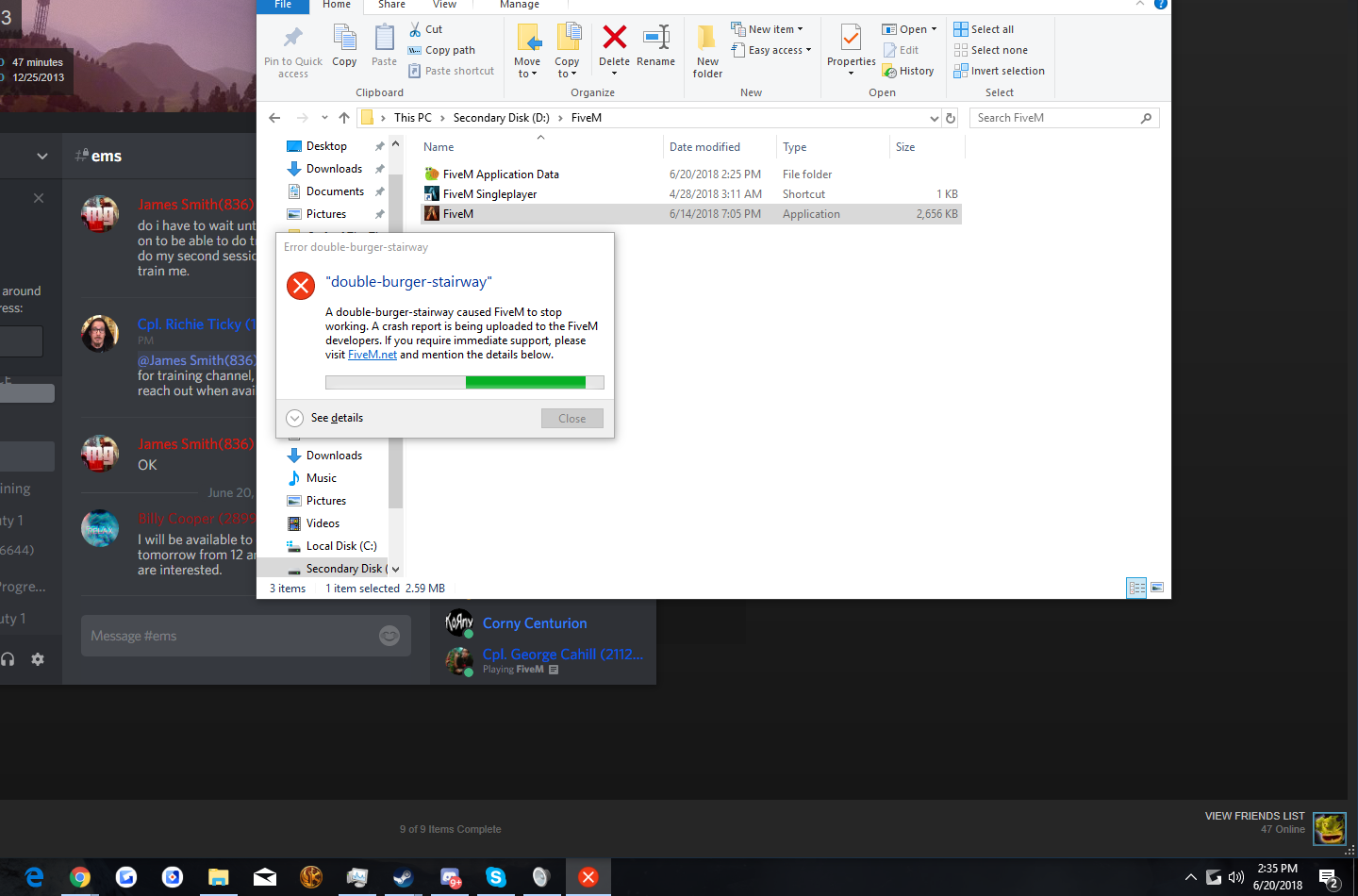1358x896 pixels.
Task: Open the Action Center notifications icon
Action: point(1330,879)
